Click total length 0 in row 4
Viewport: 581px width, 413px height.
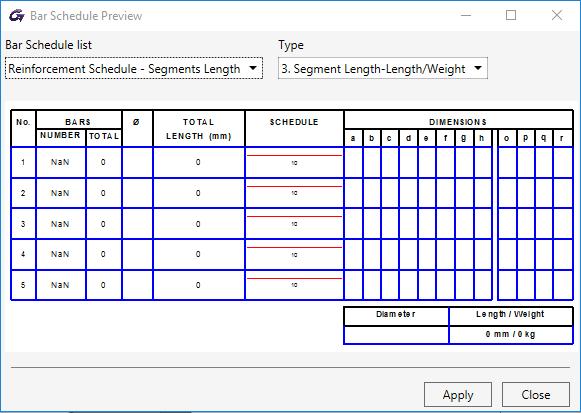(198, 254)
